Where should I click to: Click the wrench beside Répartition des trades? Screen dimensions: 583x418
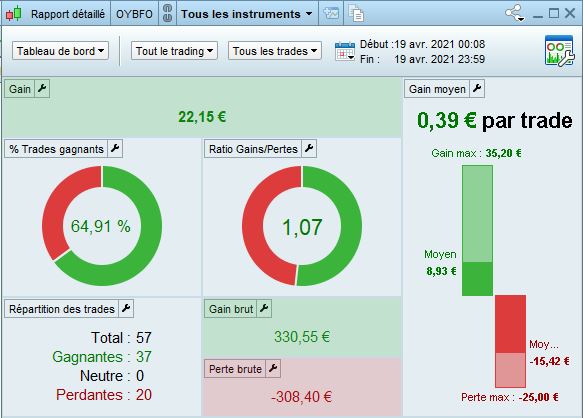pos(126,308)
